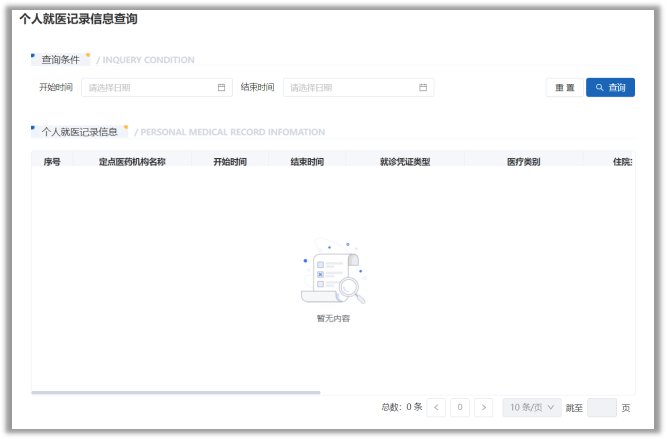The width and height of the screenshot is (667, 439).
Task: Click the 跳至 page number input box
Action: click(602, 408)
